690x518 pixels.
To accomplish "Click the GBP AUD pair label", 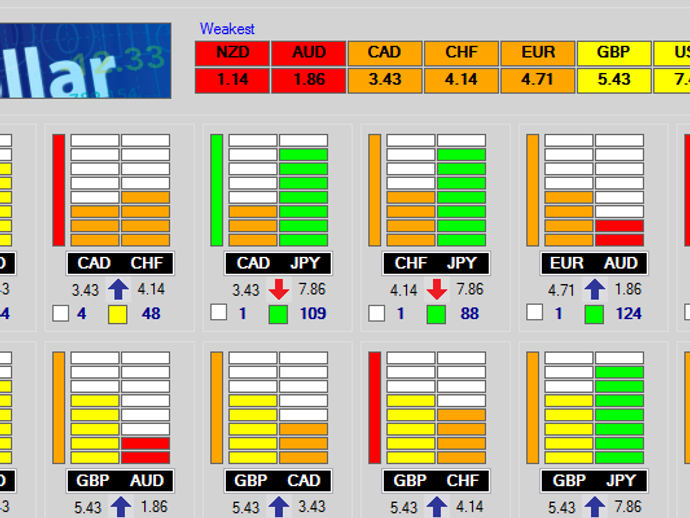I will coord(120,481).
